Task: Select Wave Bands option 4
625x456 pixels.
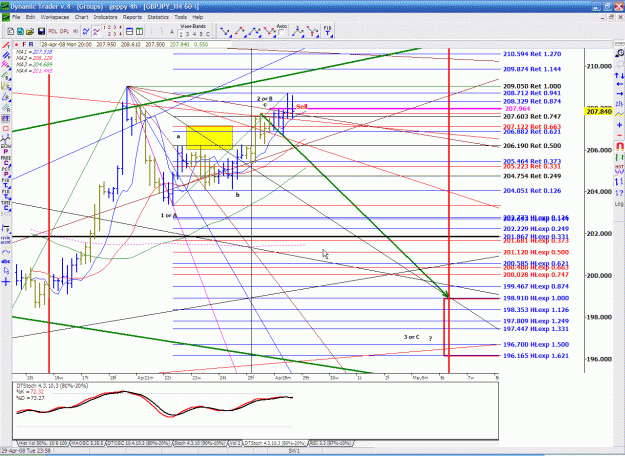Action: point(195,34)
